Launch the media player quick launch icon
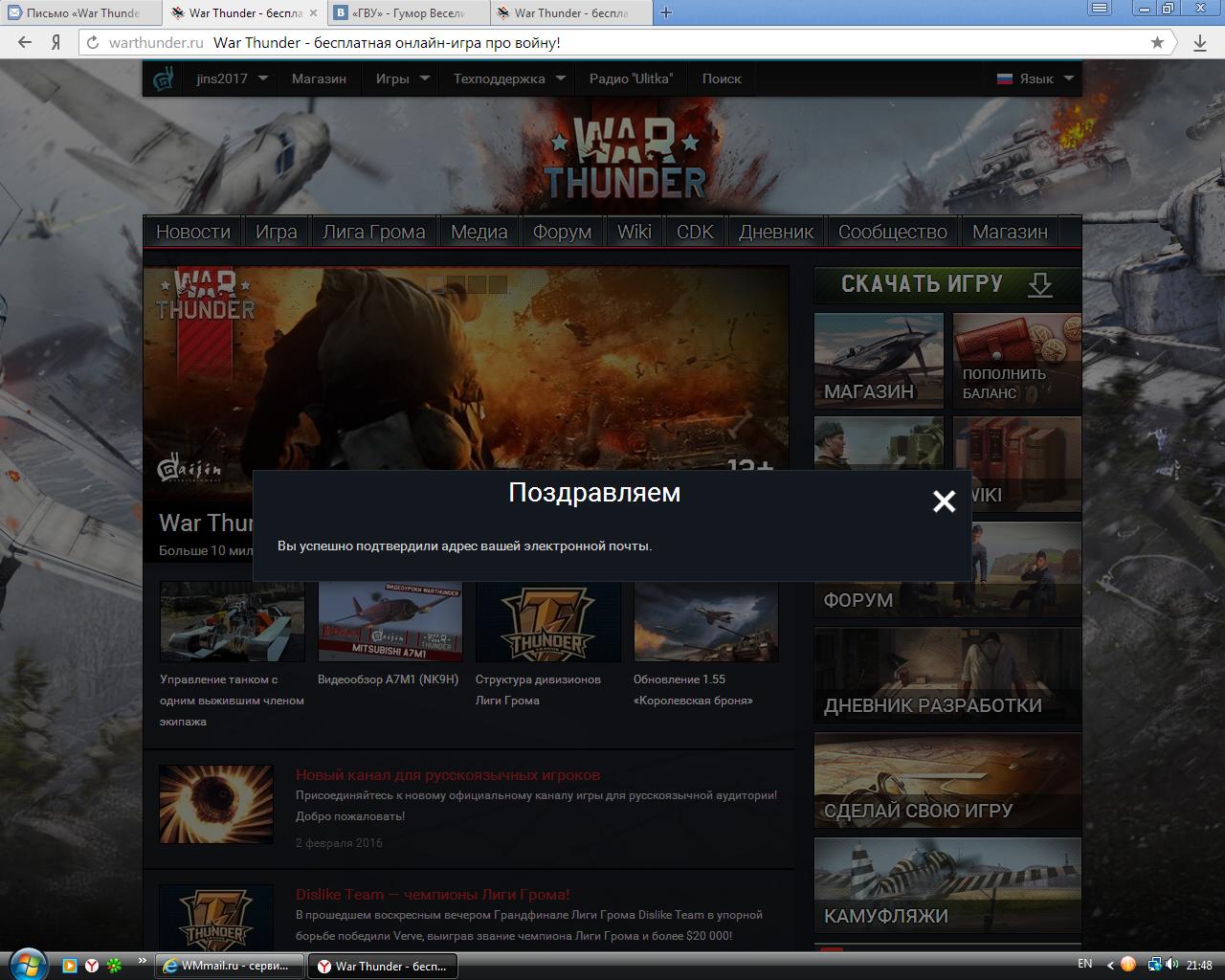1225x980 pixels. pyautogui.click(x=69, y=966)
